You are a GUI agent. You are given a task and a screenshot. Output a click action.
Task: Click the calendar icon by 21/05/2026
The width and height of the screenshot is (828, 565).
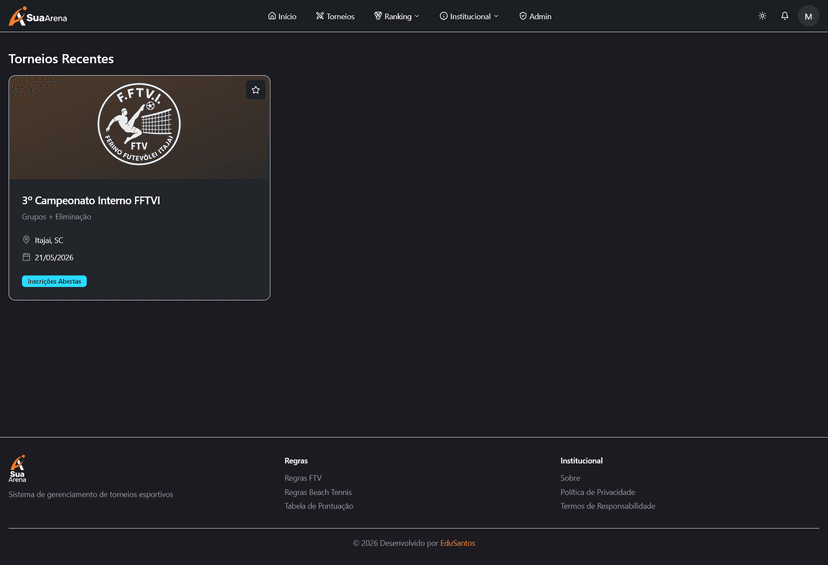[26, 257]
